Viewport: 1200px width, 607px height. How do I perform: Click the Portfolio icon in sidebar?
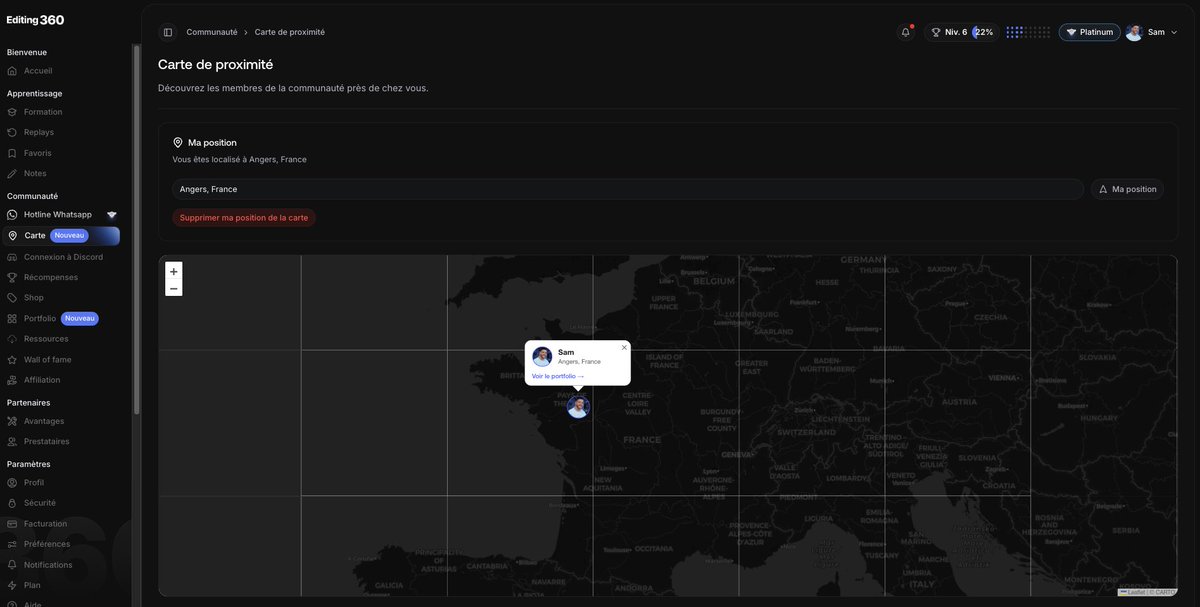click(12, 318)
